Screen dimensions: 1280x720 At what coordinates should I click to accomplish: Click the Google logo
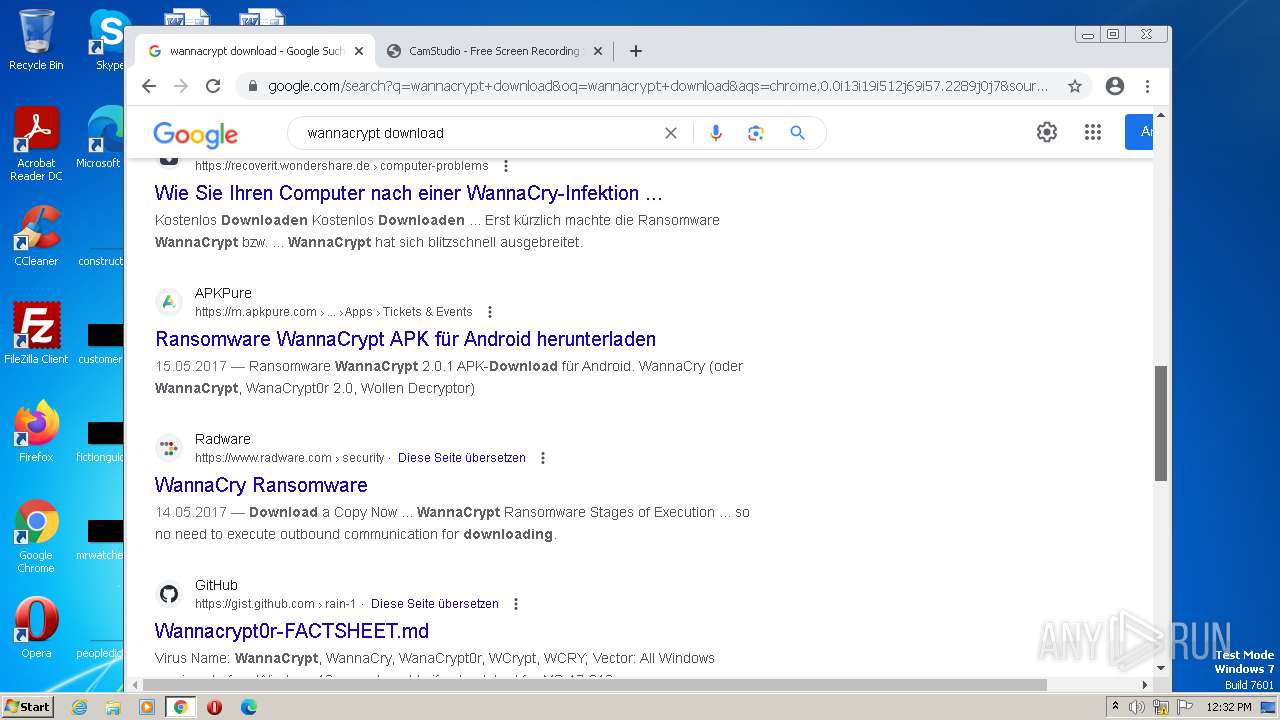pyautogui.click(x=195, y=134)
